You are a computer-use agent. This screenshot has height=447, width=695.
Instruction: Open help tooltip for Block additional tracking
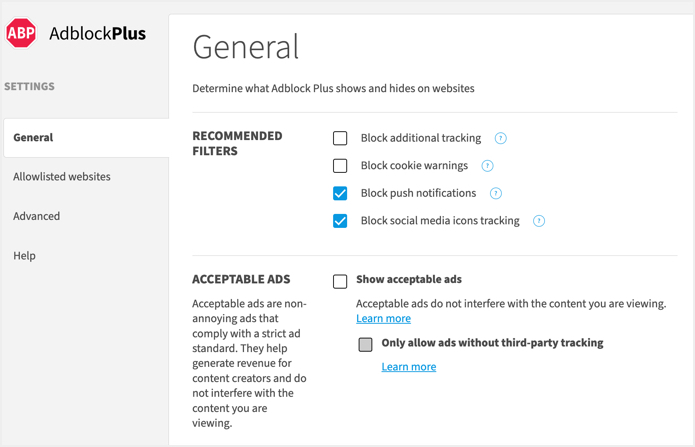pos(501,138)
